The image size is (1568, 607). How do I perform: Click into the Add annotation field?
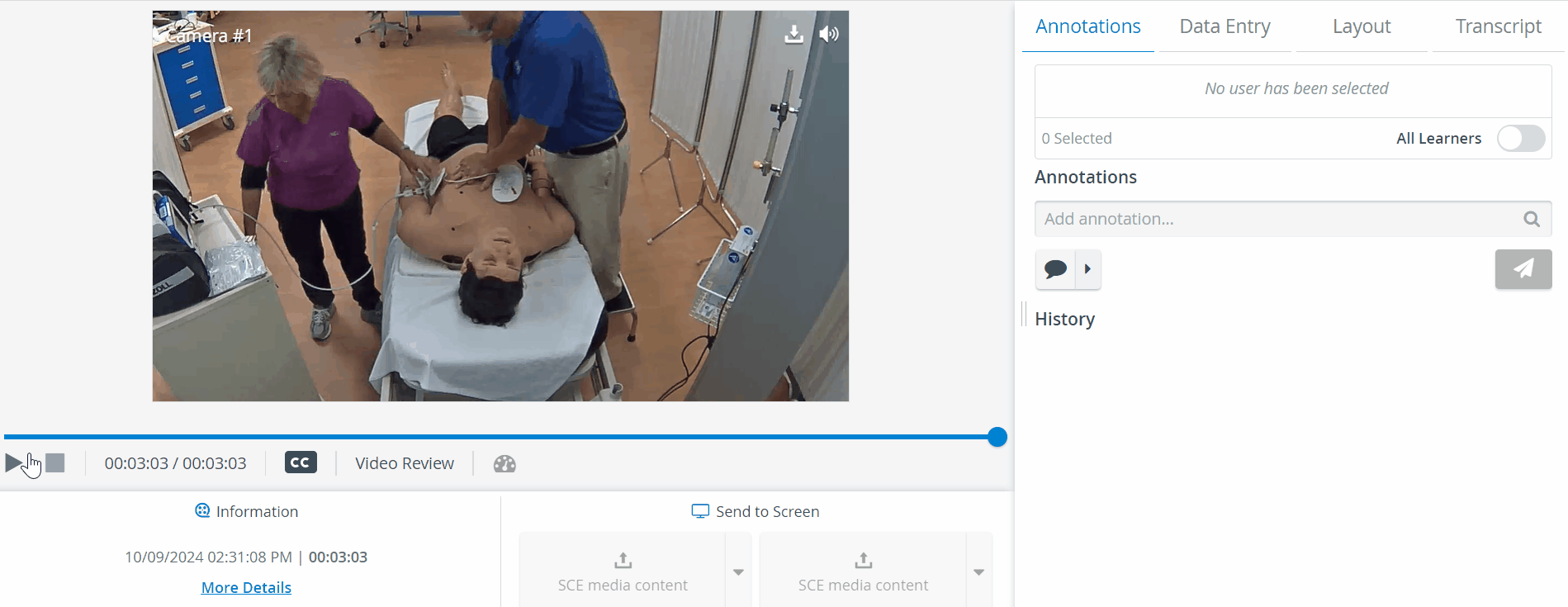pos(1276,219)
